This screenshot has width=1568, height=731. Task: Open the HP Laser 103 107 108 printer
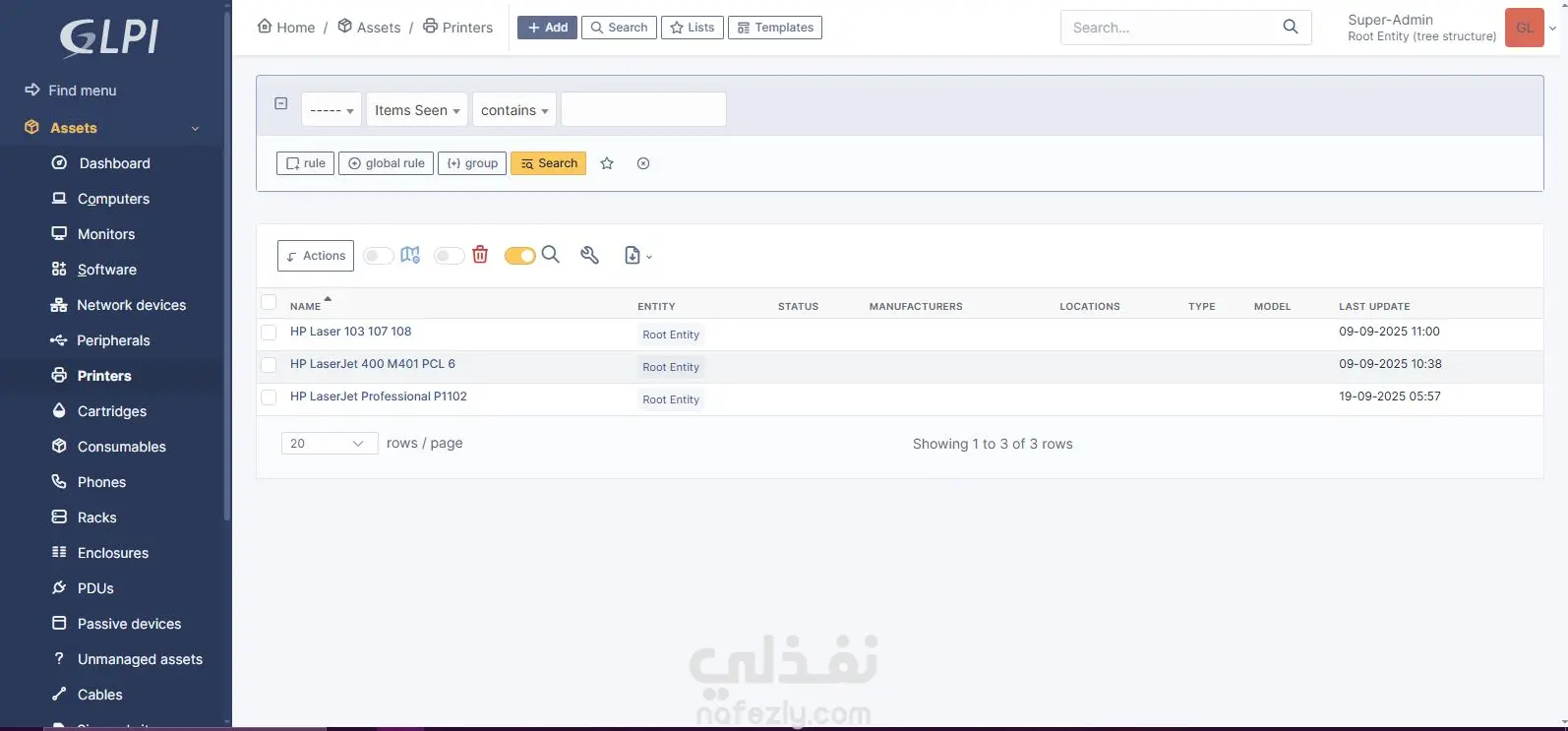[x=351, y=332]
